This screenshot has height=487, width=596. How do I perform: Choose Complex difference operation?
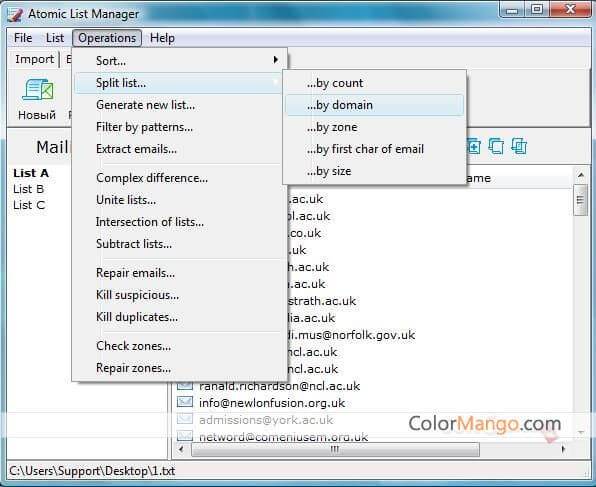tap(178, 178)
